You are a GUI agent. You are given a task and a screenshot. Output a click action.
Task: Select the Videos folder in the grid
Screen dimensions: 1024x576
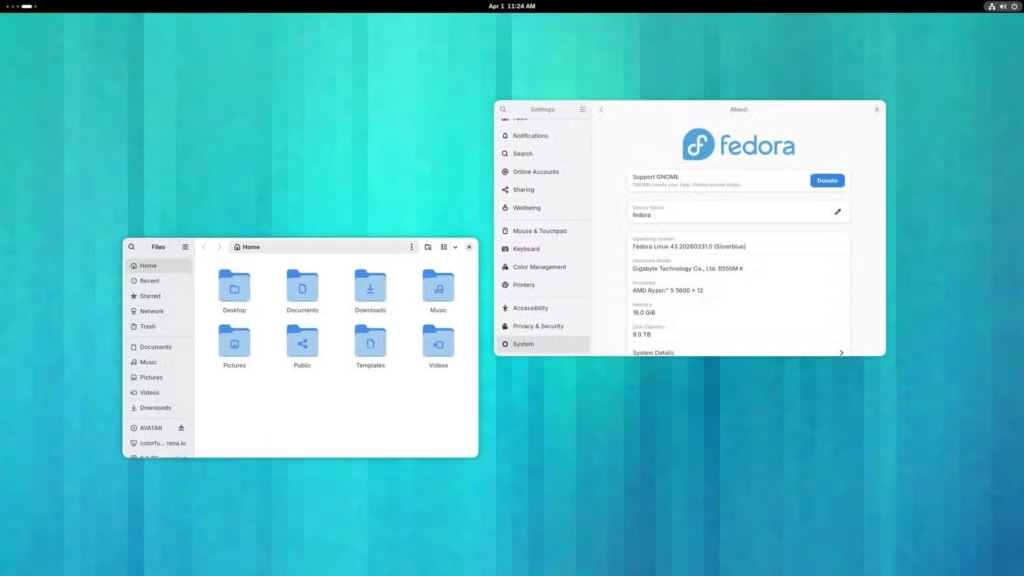point(438,347)
